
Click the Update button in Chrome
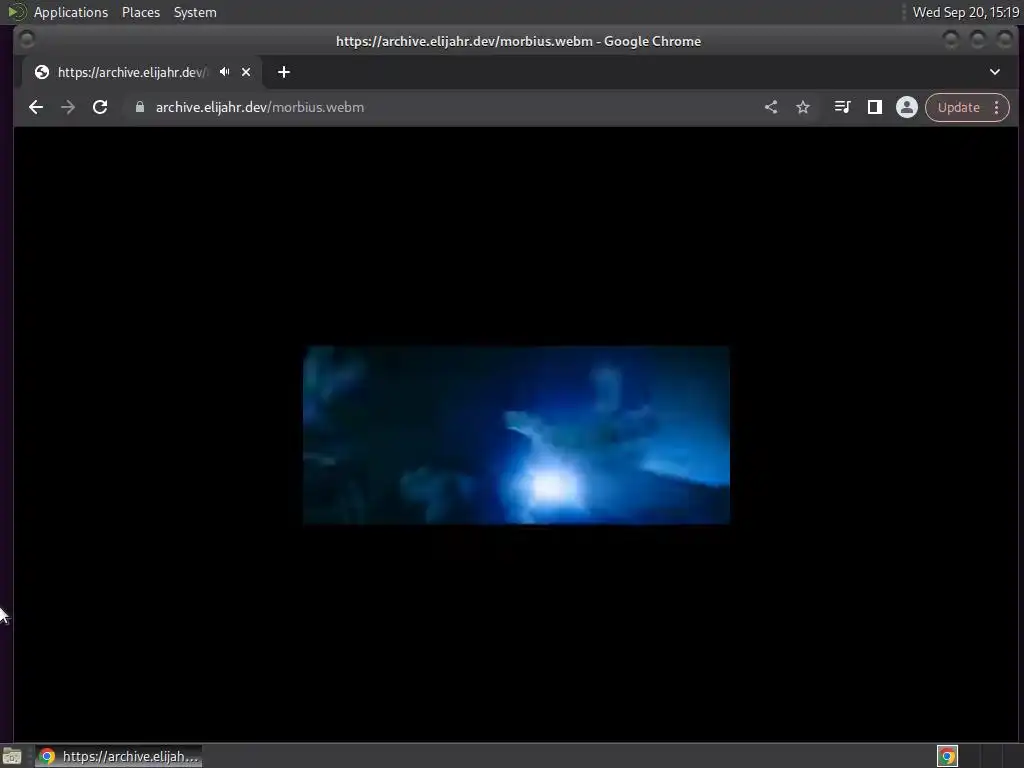[x=958, y=107]
